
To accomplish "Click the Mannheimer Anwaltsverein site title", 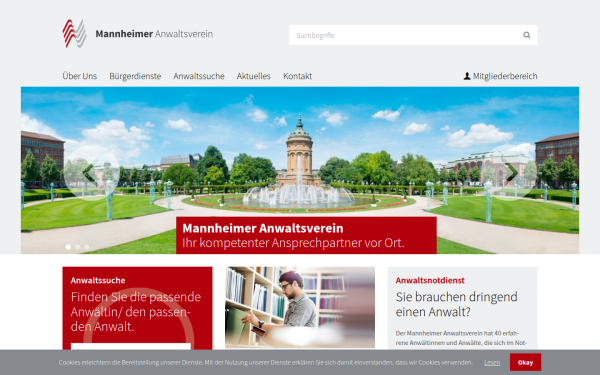I will pos(154,34).
